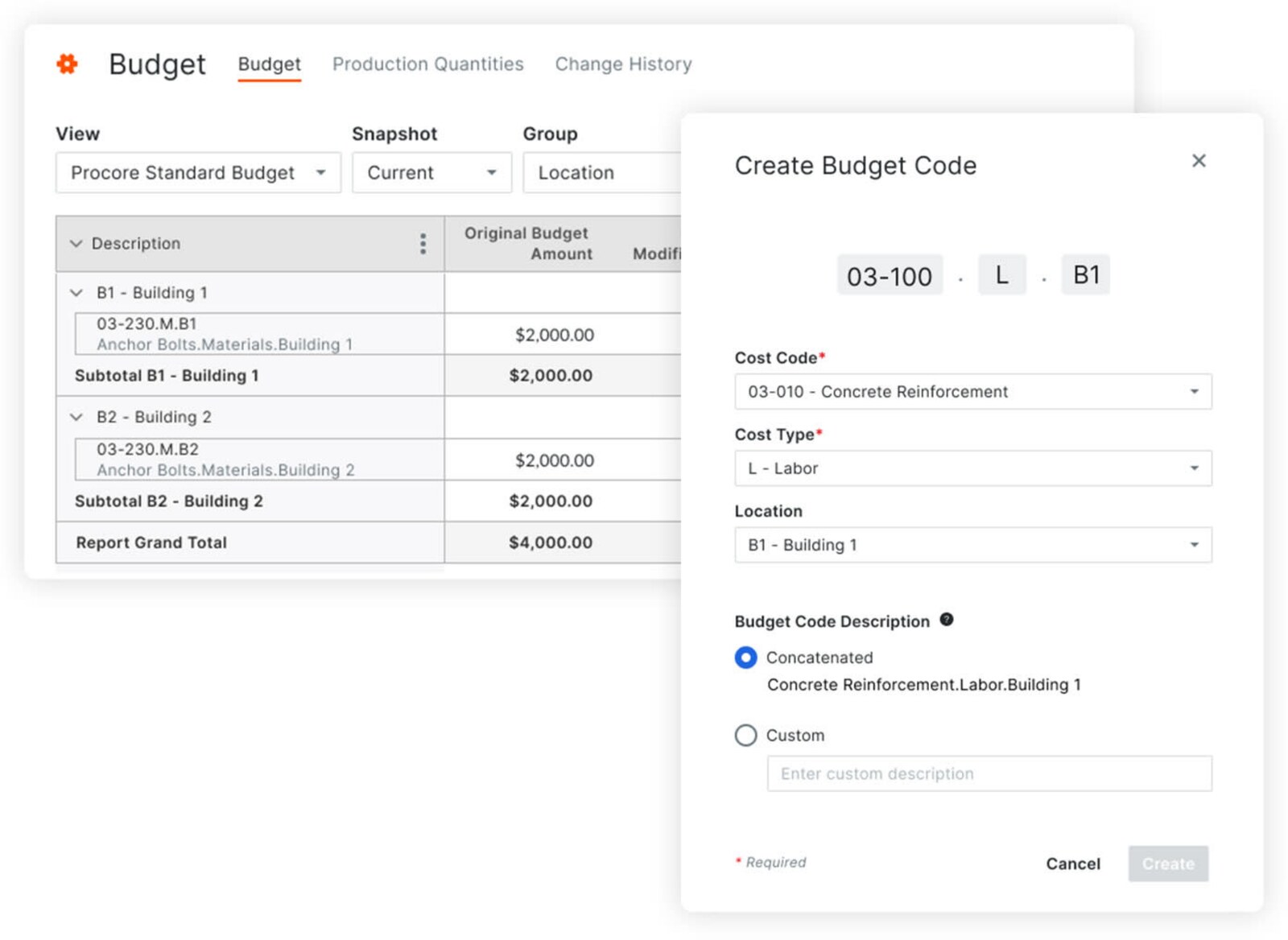Open the Location group dropdown

[602, 173]
